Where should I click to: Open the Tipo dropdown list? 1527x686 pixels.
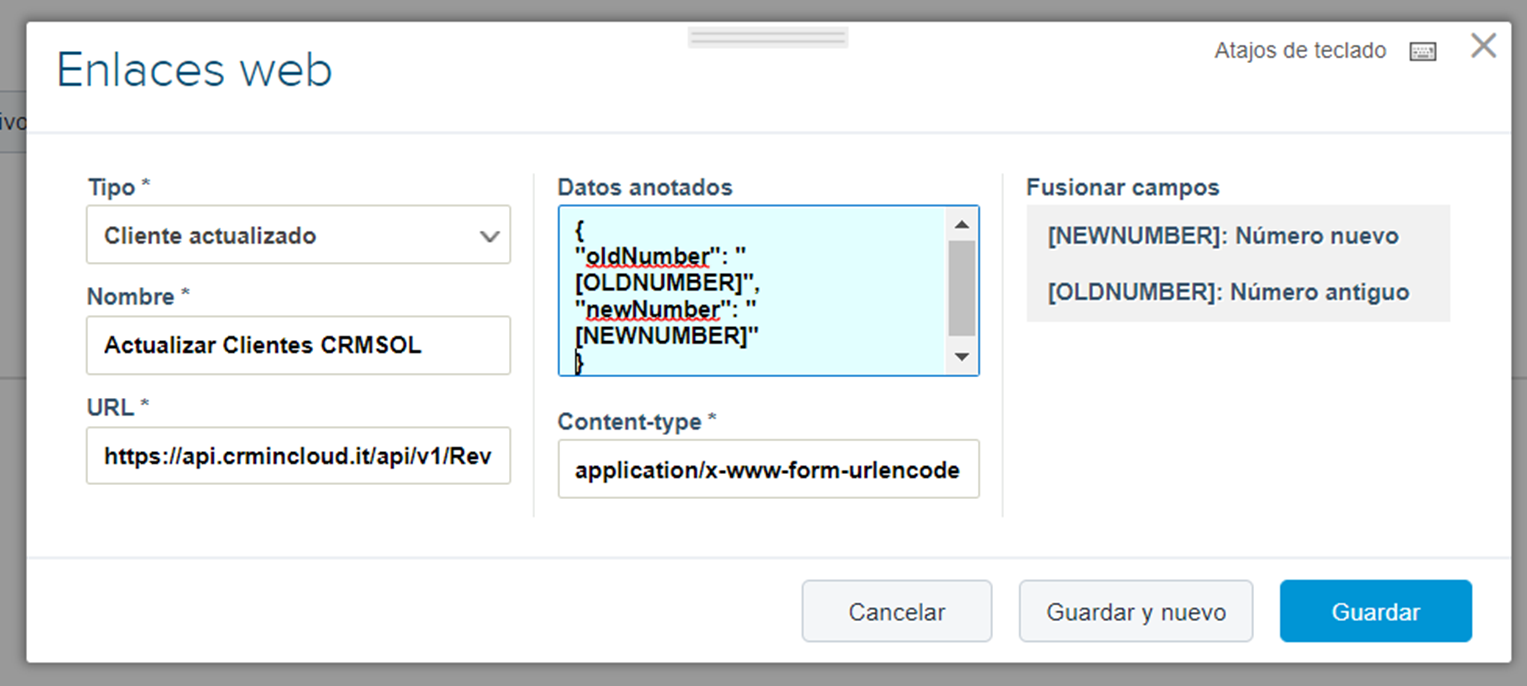pyautogui.click(x=298, y=235)
